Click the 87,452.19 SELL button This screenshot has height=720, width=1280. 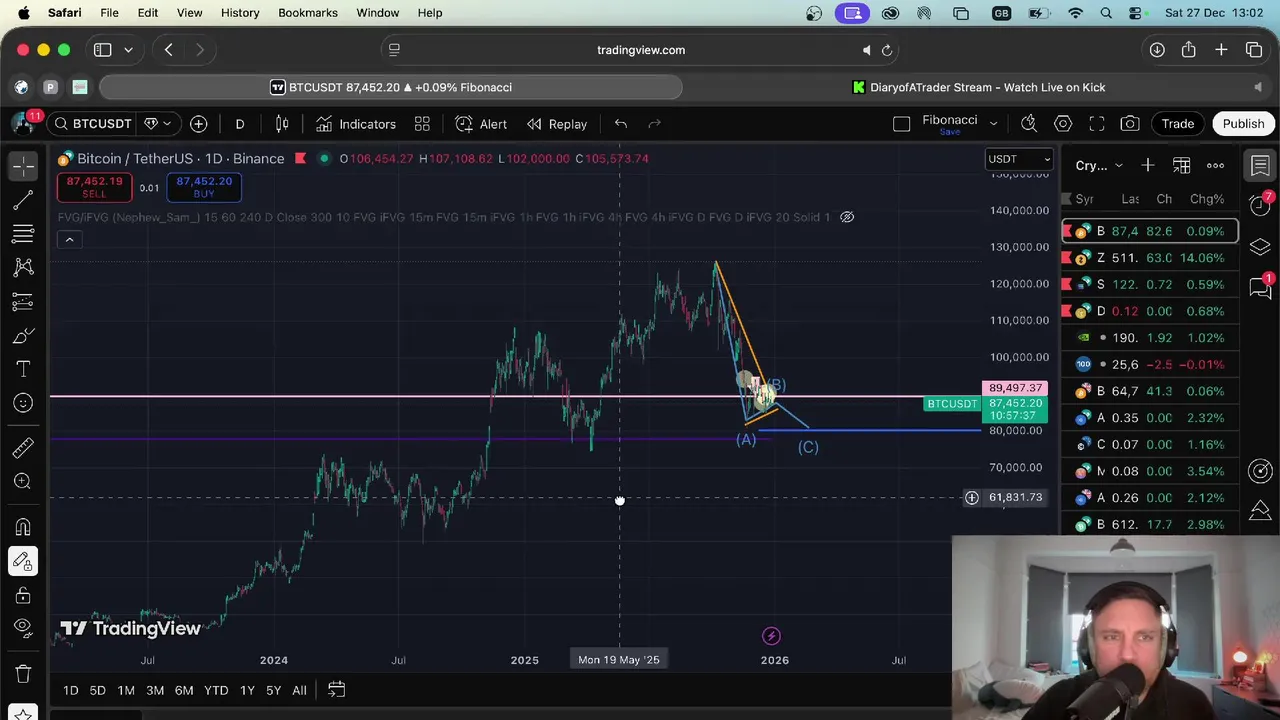coord(95,187)
